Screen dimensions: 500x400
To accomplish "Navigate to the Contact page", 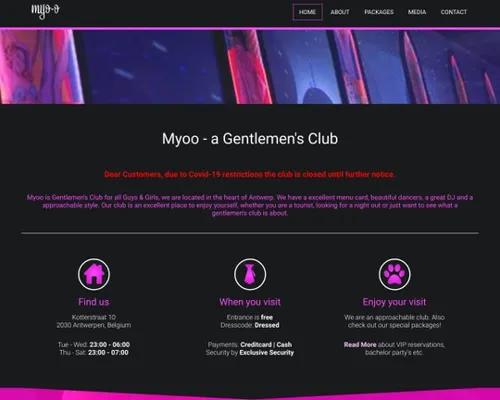I will pyautogui.click(x=454, y=12).
